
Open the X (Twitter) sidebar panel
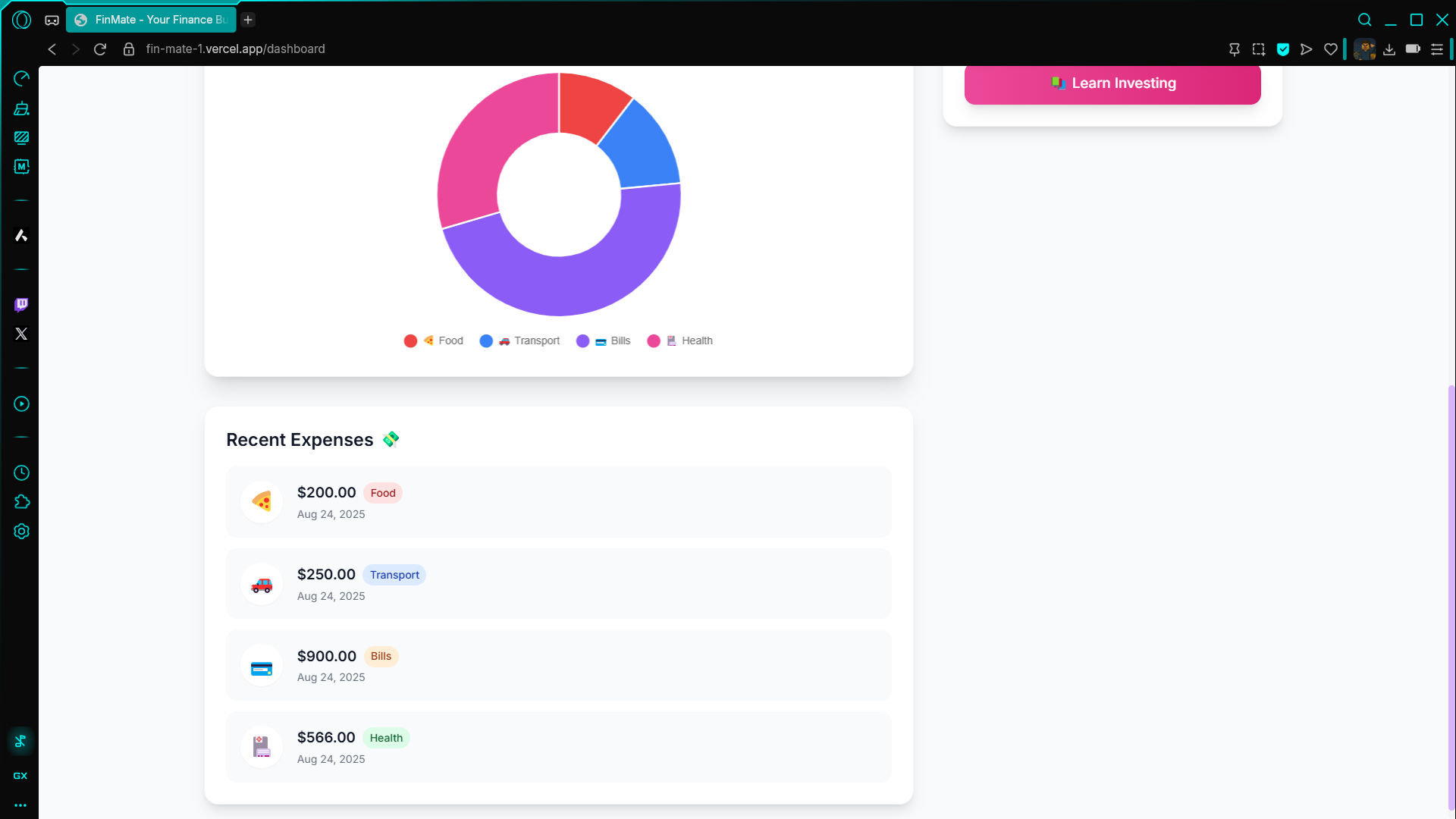click(21, 334)
